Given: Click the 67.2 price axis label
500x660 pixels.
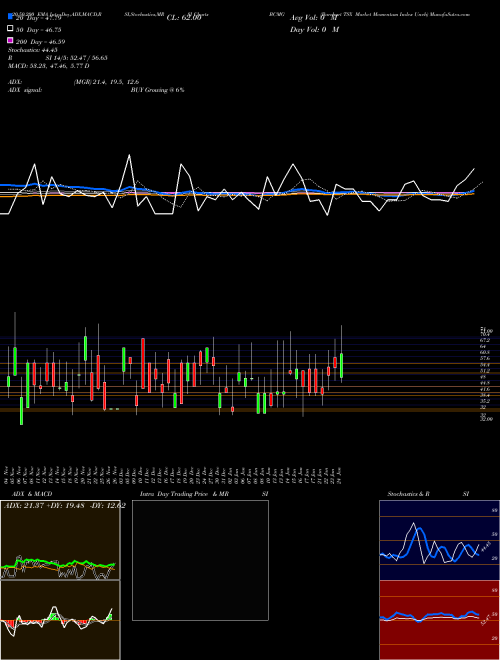Looking at the screenshot, I should pos(485,340).
